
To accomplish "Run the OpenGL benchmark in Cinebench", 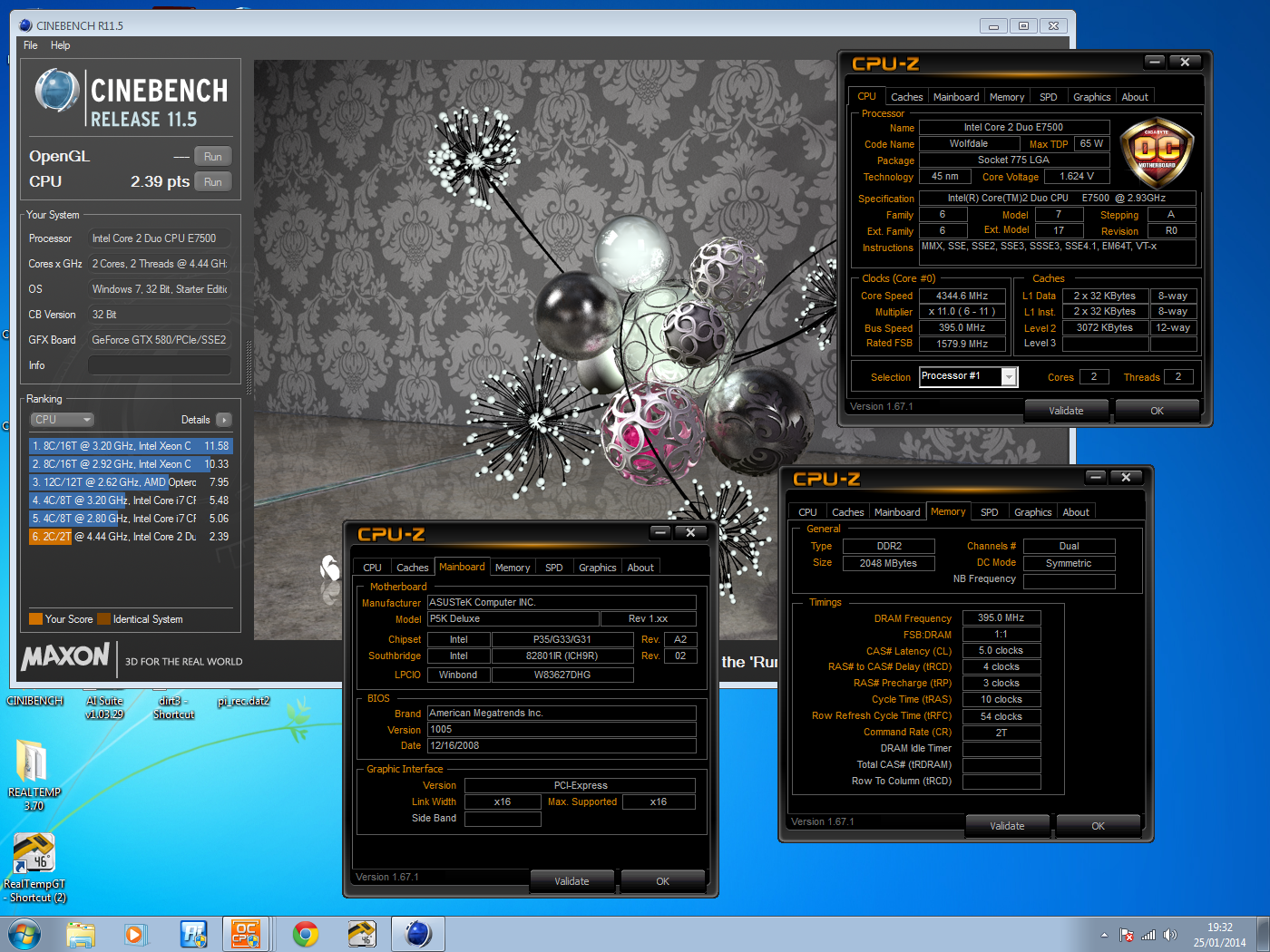I will tap(212, 156).
